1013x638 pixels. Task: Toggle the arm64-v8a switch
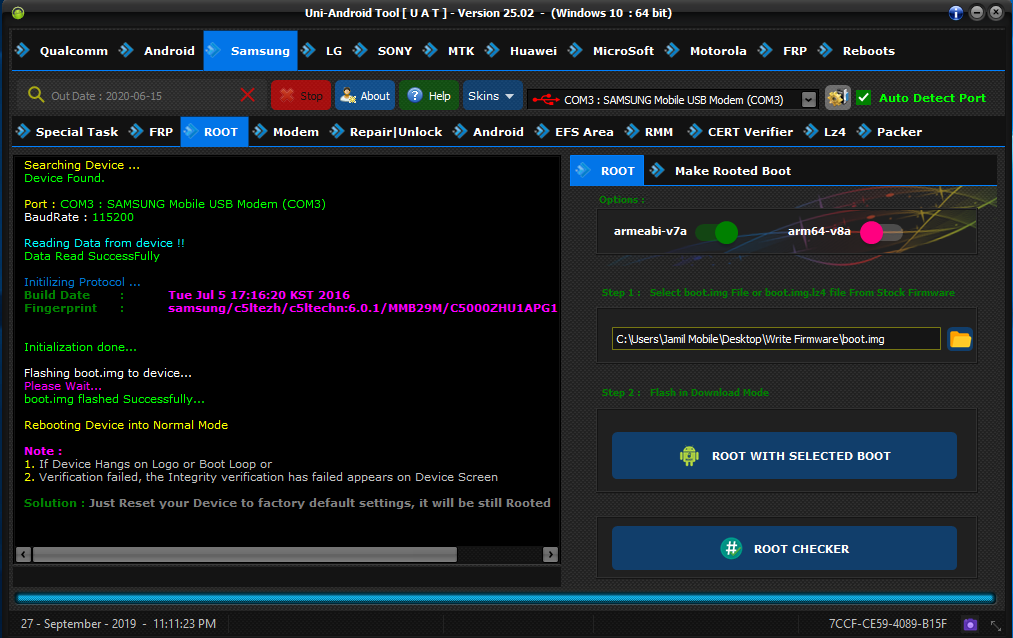coord(881,232)
